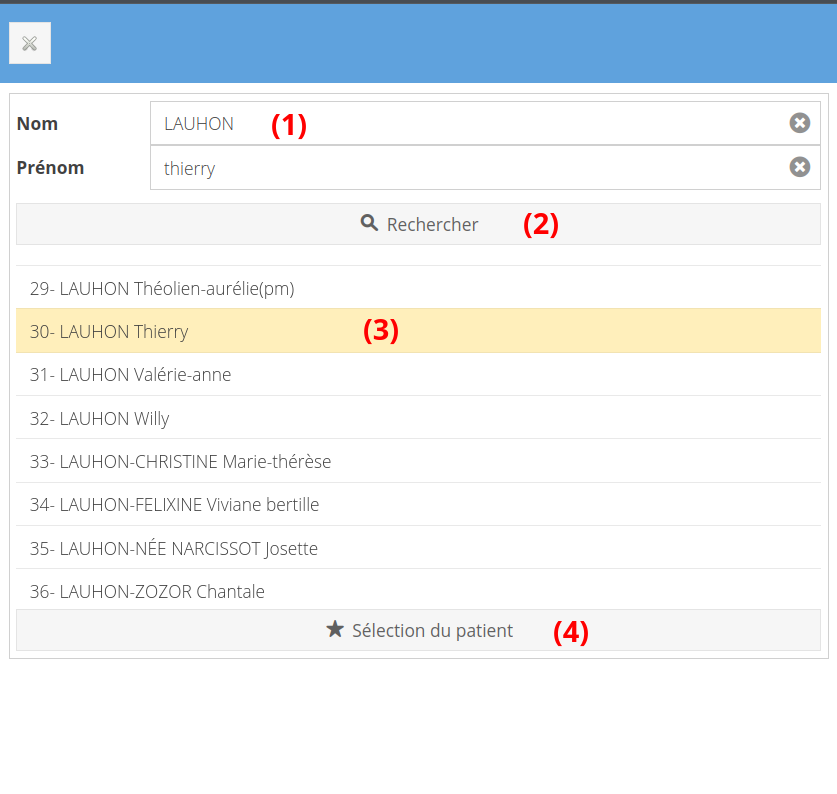837x794 pixels.
Task: Click the Nom field label
Action: click(x=38, y=124)
